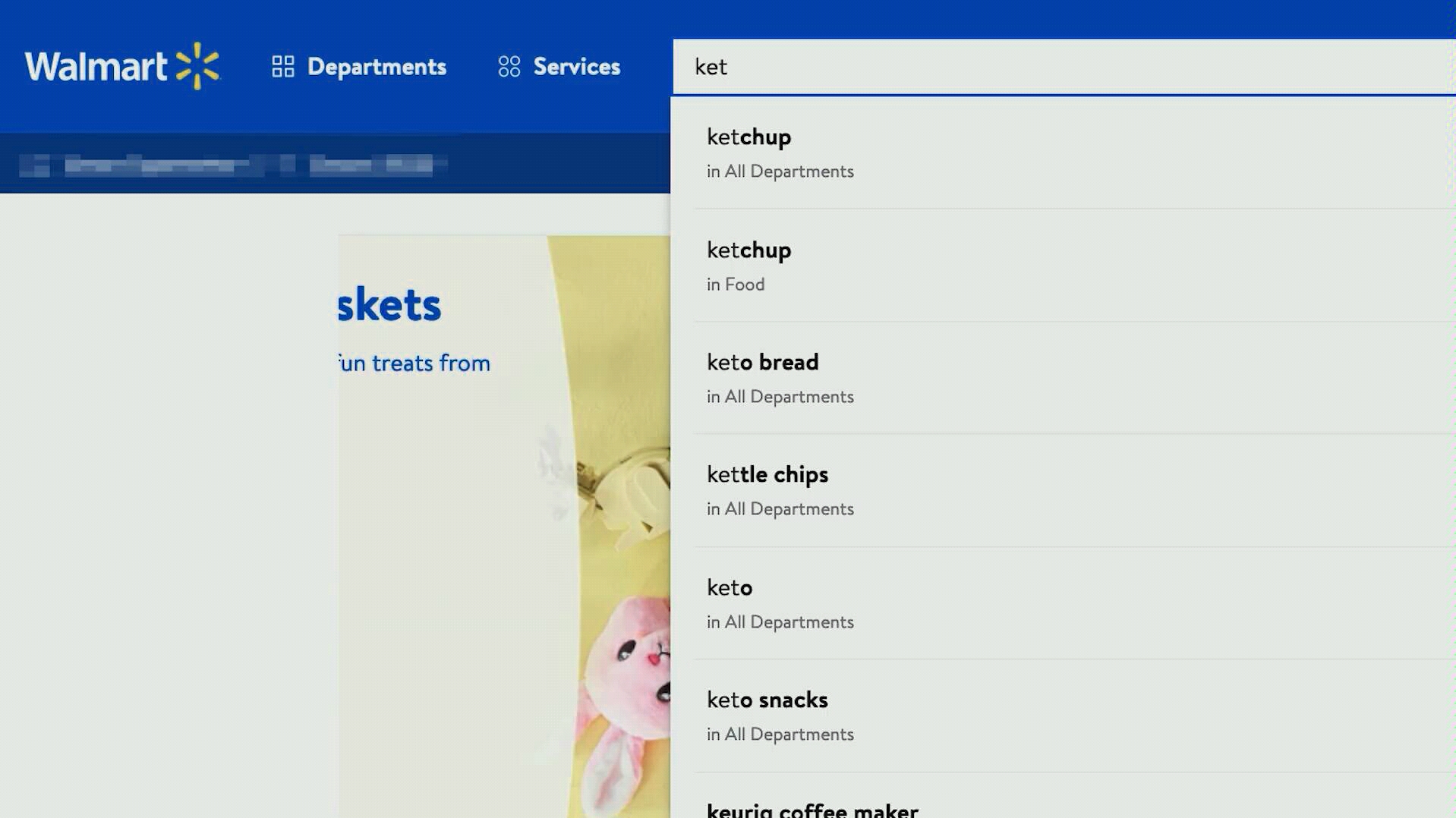Click into the search field containing 'ket'
This screenshot has width=1456, height=818.
click(1064, 67)
